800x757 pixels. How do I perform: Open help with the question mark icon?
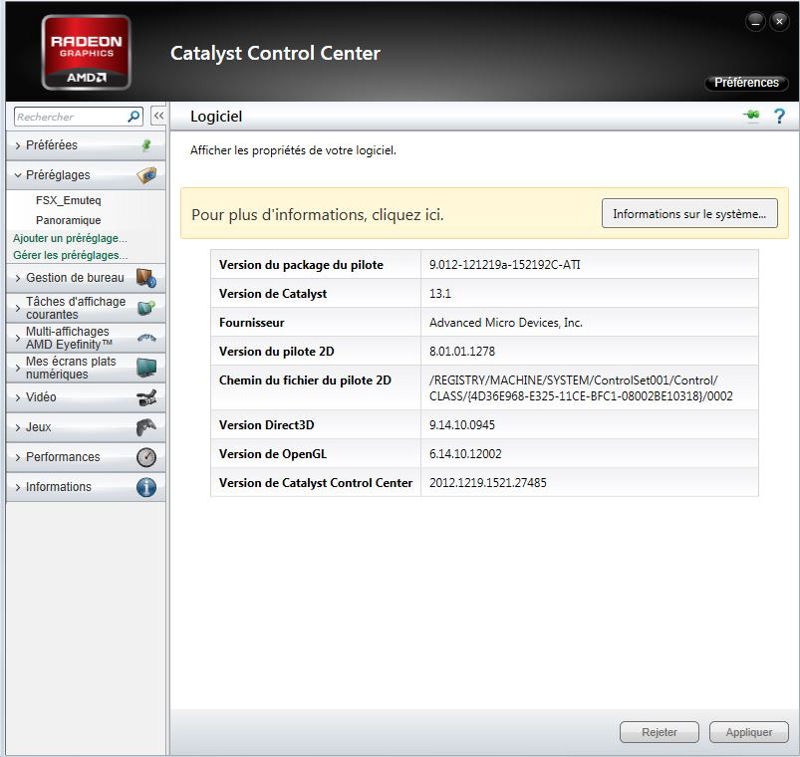coord(779,116)
